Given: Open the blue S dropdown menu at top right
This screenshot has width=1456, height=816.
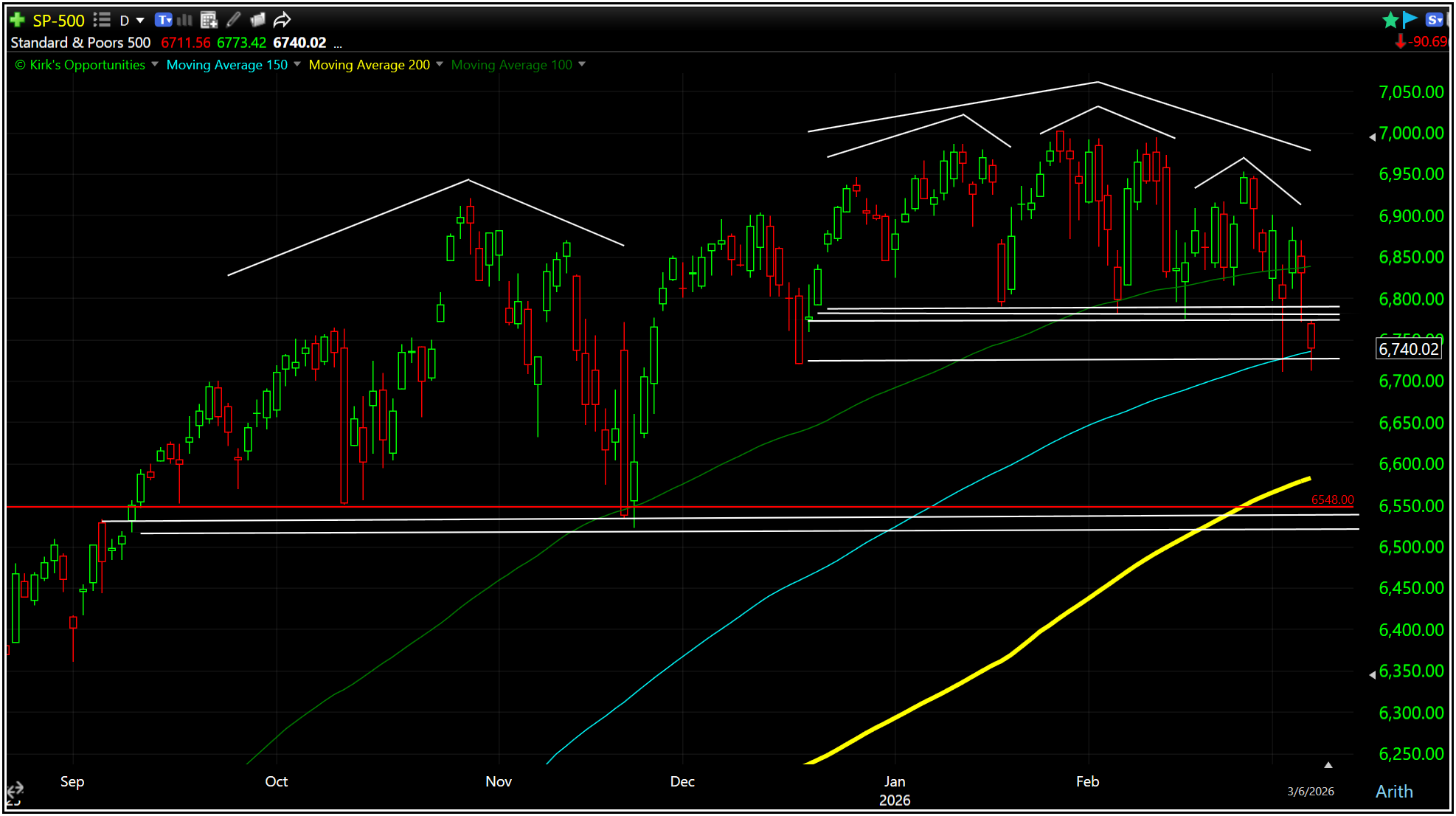Looking at the screenshot, I should 1435,20.
